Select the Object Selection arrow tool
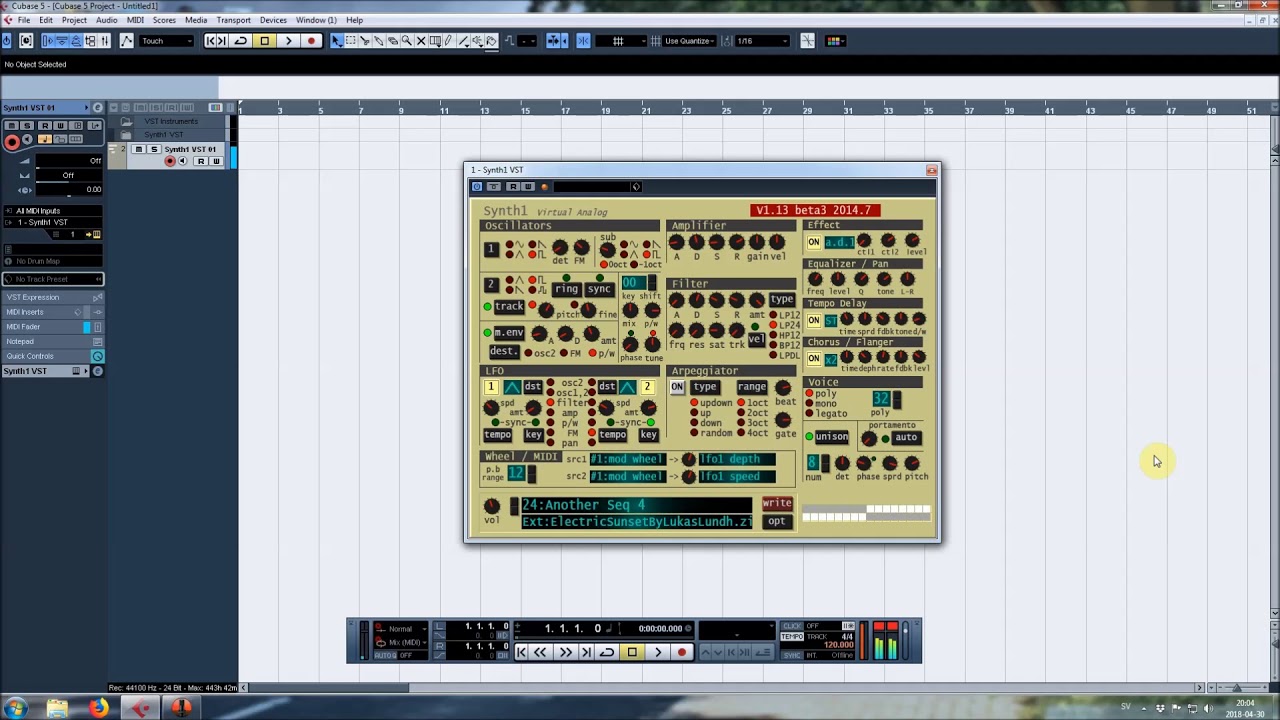The height and width of the screenshot is (720, 1280). [x=336, y=41]
